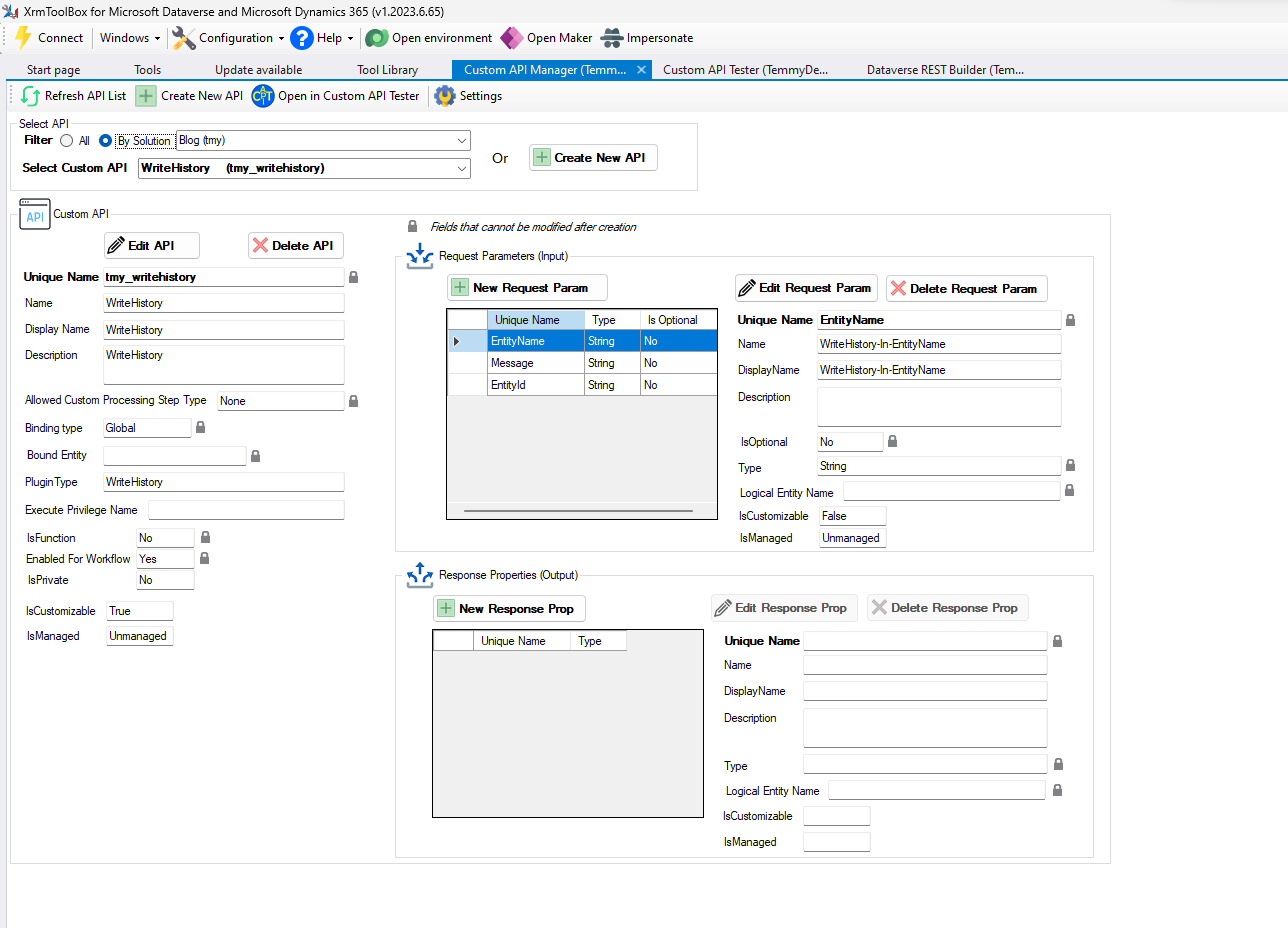1288x928 pixels.
Task: Click the PluginType field
Action: (x=223, y=482)
